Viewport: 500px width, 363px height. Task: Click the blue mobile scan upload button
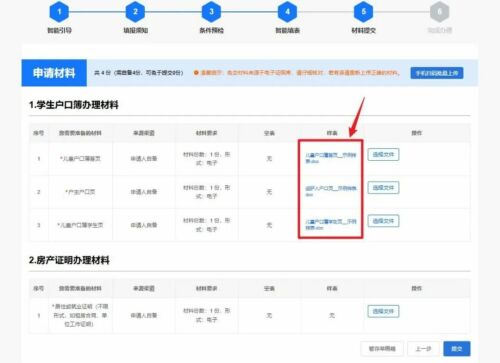click(x=437, y=73)
